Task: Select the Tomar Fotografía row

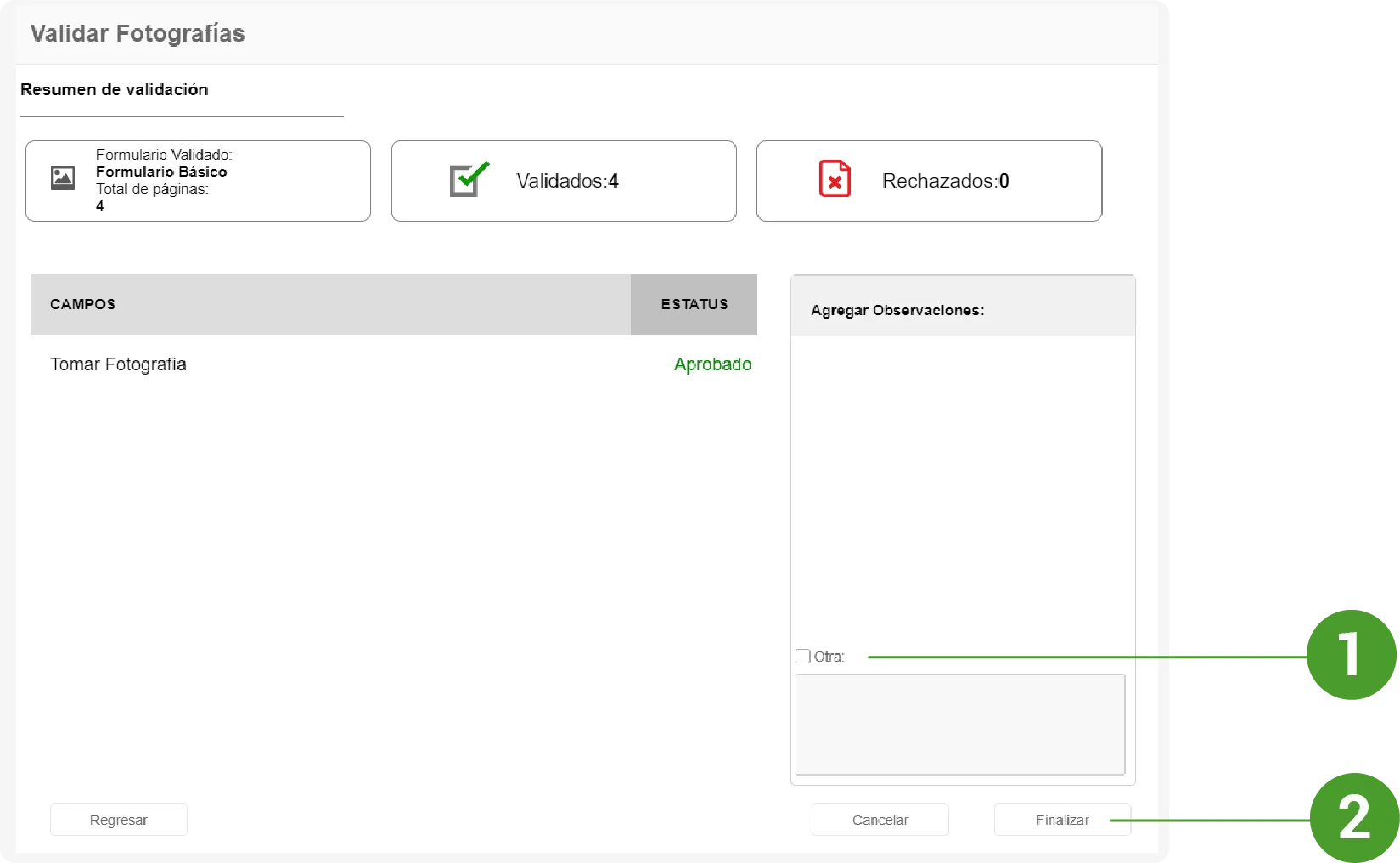Action: (x=394, y=364)
